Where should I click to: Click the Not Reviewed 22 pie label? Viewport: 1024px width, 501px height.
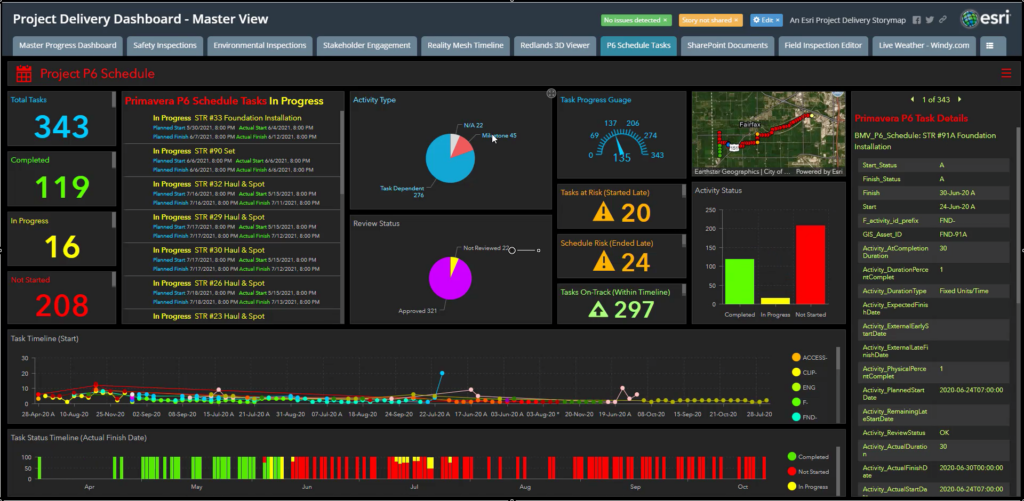tap(485, 248)
